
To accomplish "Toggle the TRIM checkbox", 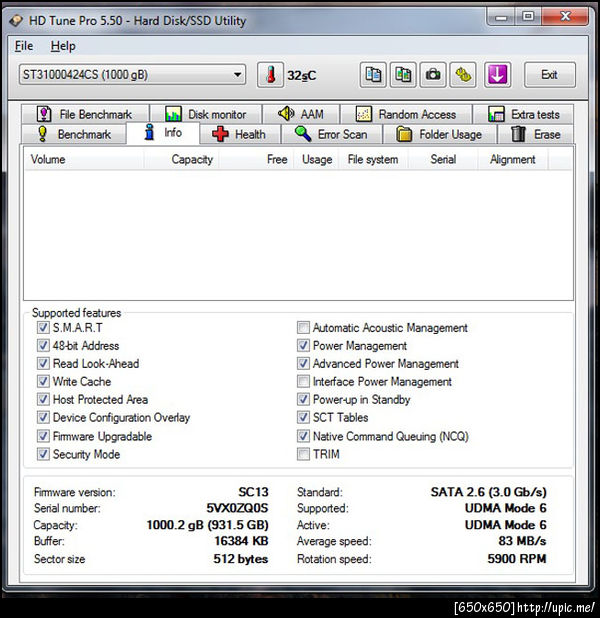I will coord(303,454).
